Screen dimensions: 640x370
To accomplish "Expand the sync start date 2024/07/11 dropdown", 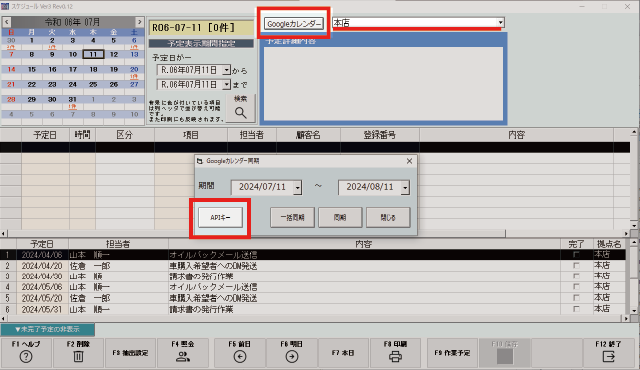I will pos(298,188).
